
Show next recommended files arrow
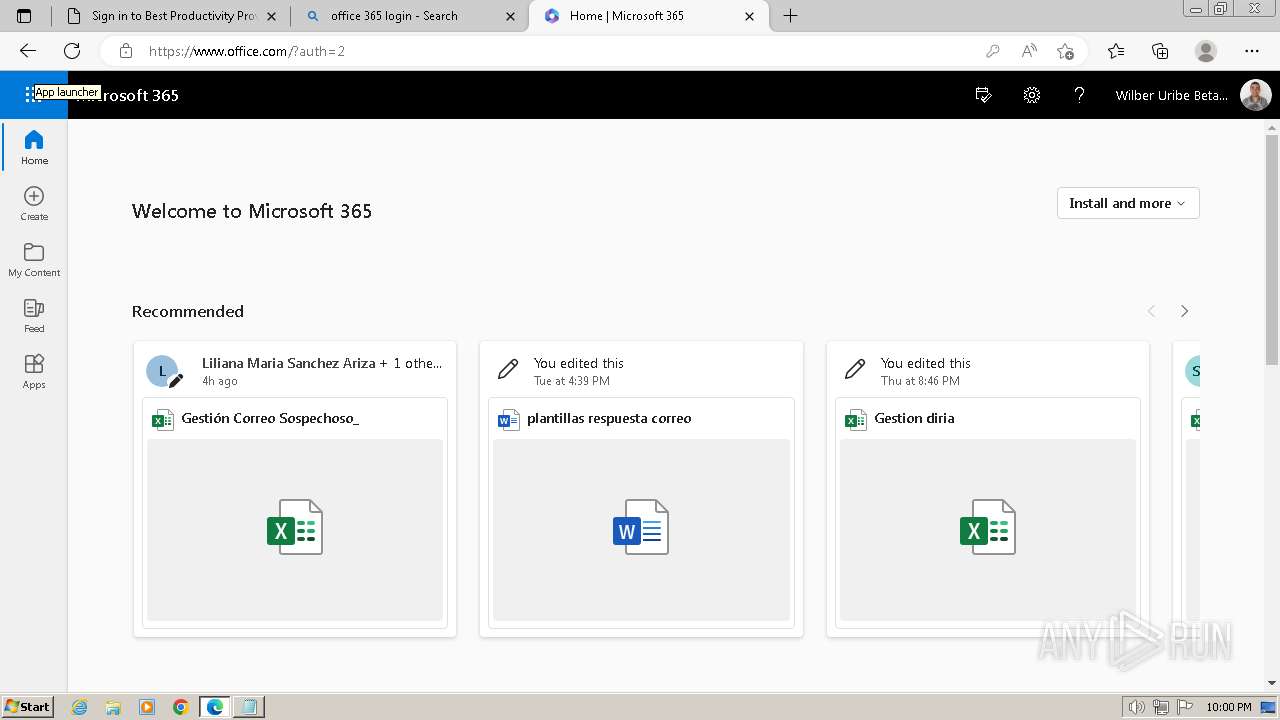click(1184, 311)
